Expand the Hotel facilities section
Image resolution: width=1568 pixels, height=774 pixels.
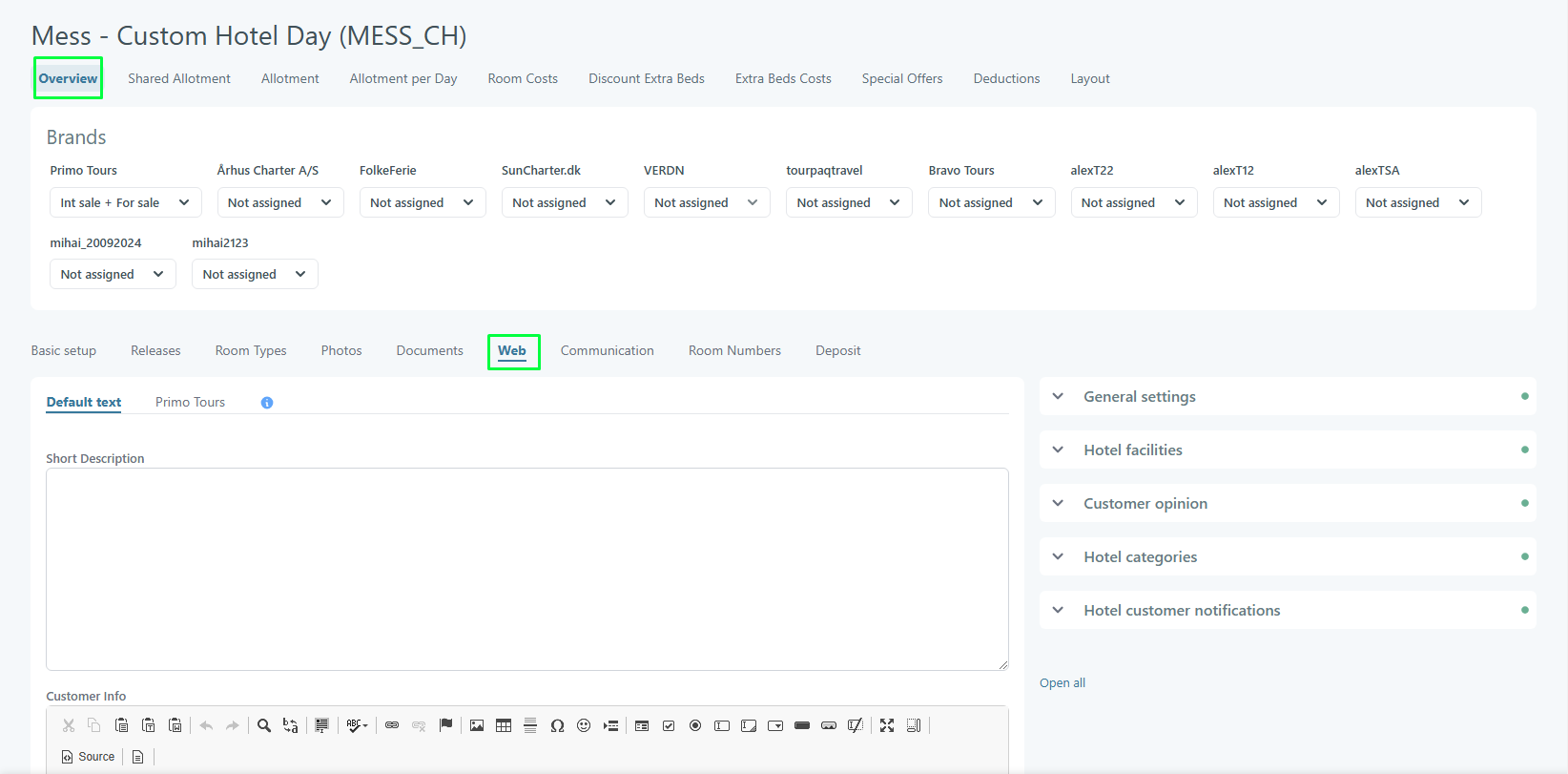tap(1132, 450)
